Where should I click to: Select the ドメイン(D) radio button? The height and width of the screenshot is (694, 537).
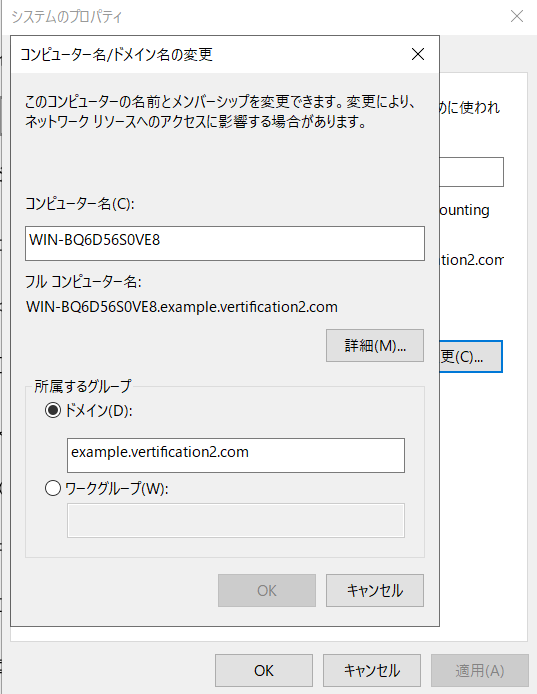coord(53,410)
